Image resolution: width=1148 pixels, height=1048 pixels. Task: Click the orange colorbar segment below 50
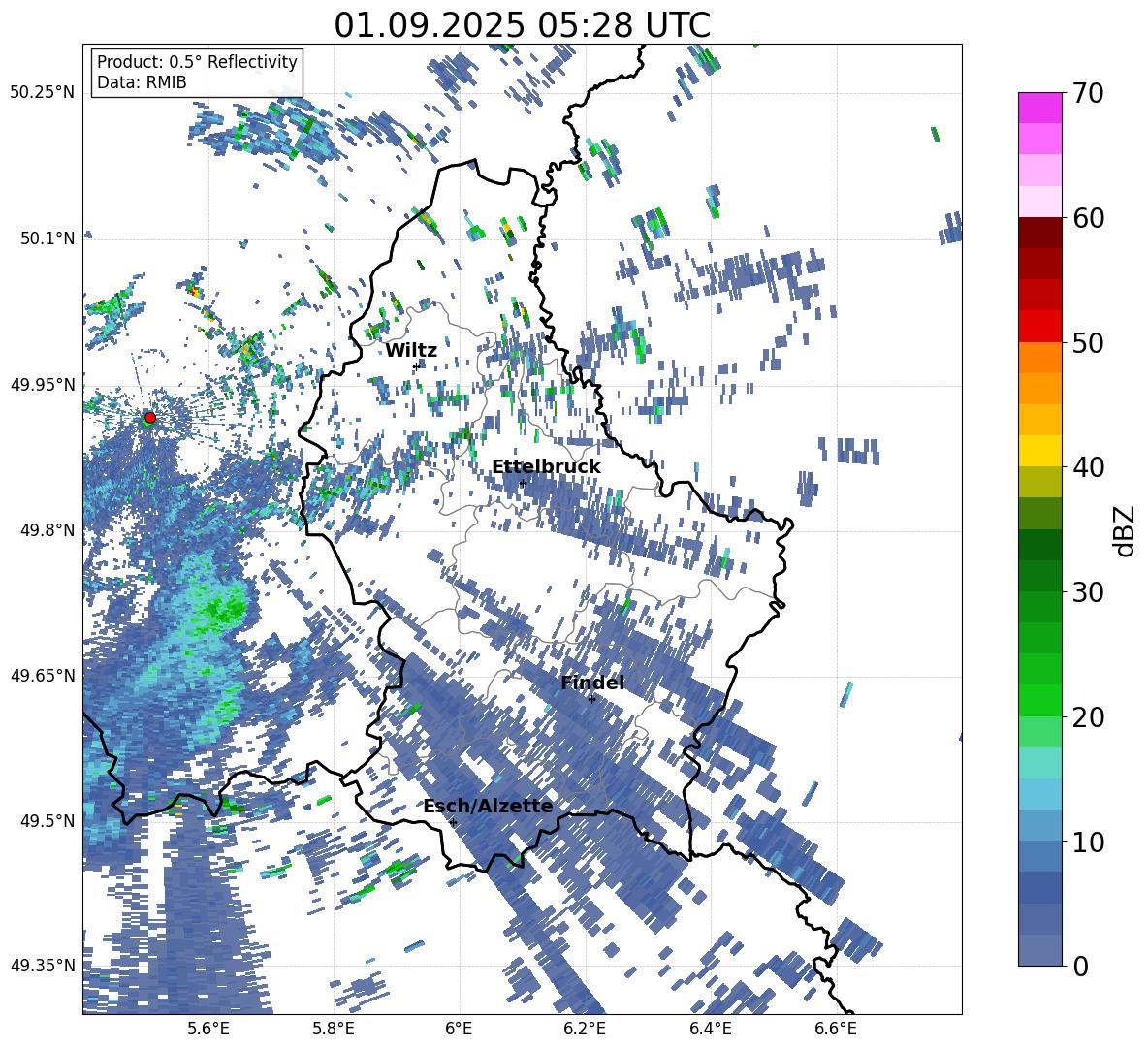[x=1040, y=357]
